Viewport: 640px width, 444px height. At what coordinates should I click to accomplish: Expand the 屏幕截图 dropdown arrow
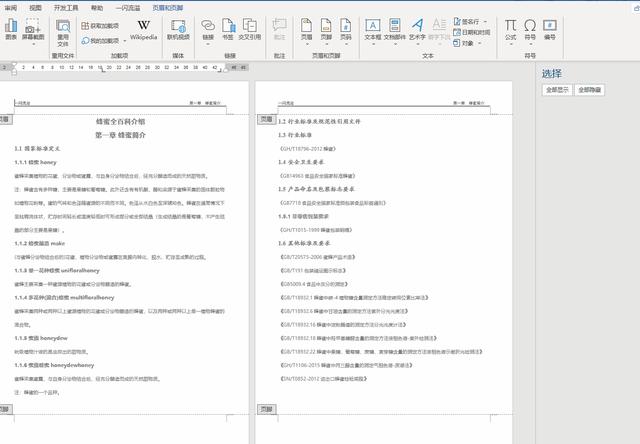coord(33,44)
